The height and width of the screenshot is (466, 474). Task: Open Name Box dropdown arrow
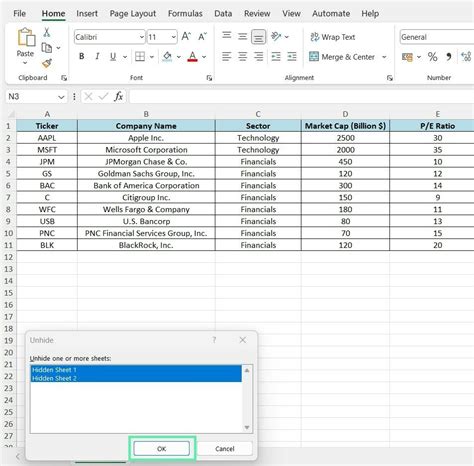pos(61,97)
